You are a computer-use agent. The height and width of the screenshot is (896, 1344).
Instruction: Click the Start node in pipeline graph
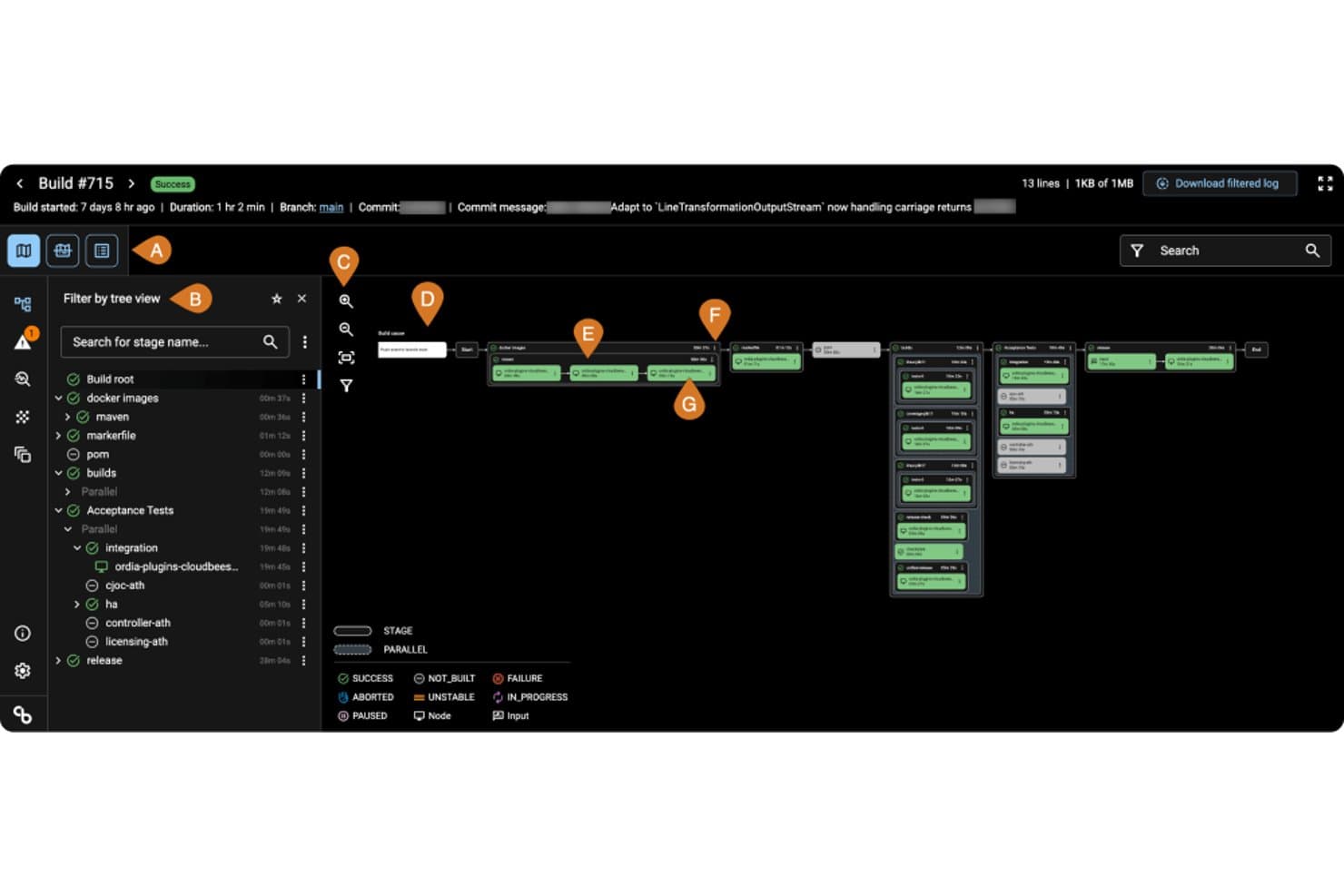point(467,350)
